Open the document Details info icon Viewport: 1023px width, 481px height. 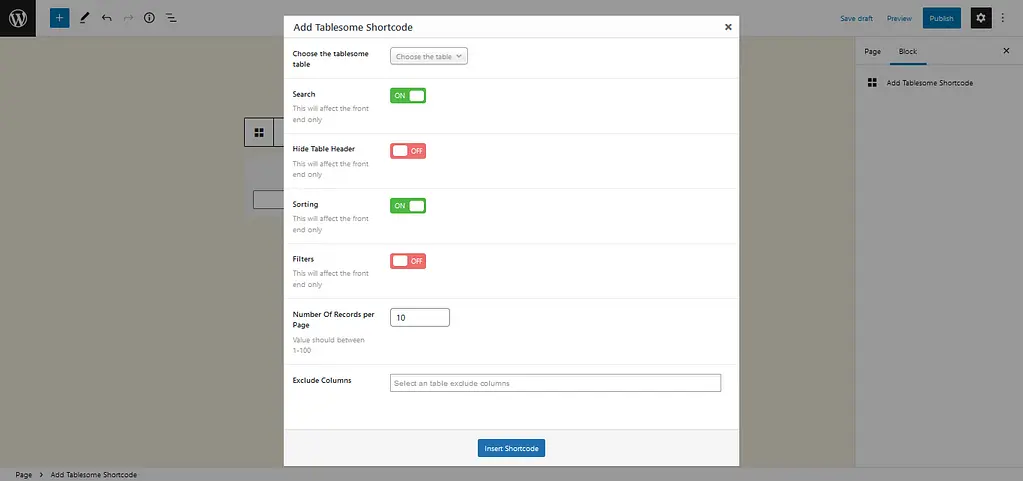(x=149, y=18)
